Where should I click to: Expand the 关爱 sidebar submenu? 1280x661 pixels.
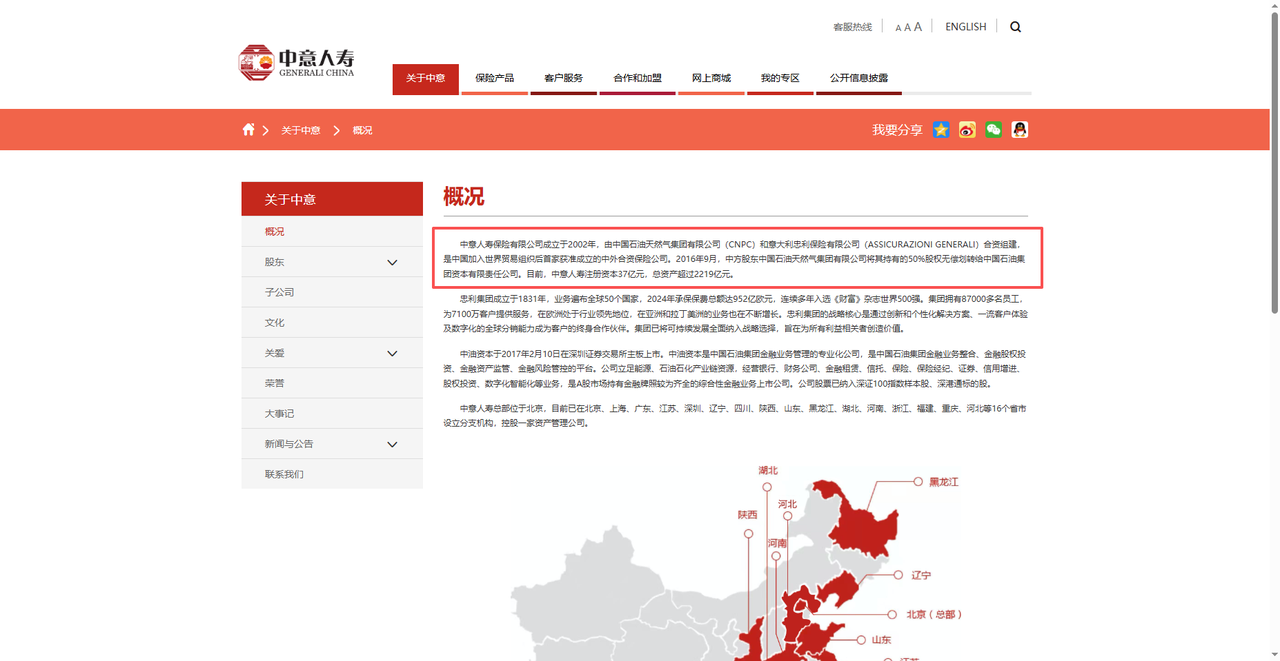392,353
